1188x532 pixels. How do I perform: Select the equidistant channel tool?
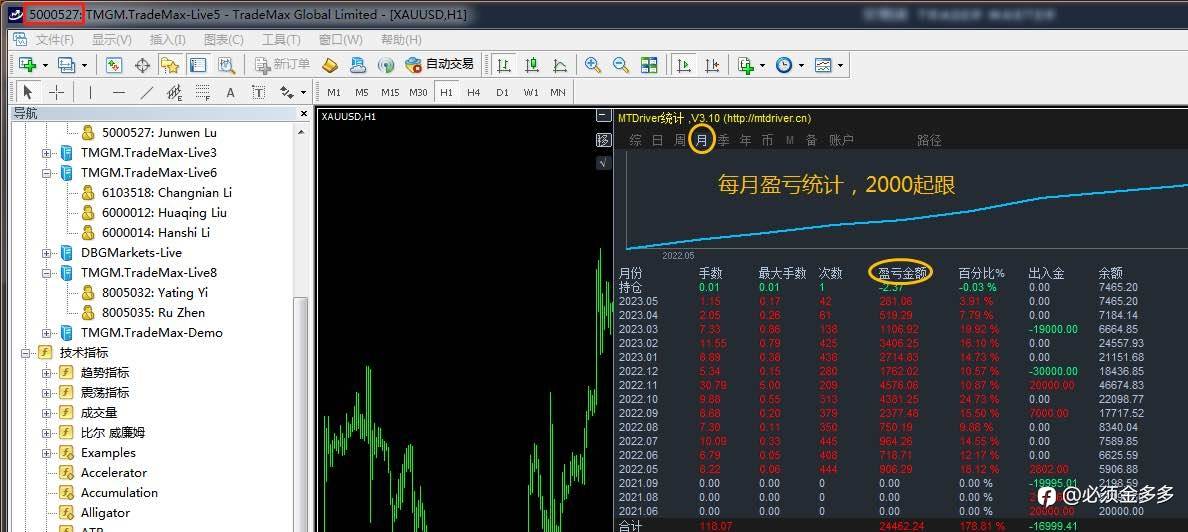pos(174,92)
